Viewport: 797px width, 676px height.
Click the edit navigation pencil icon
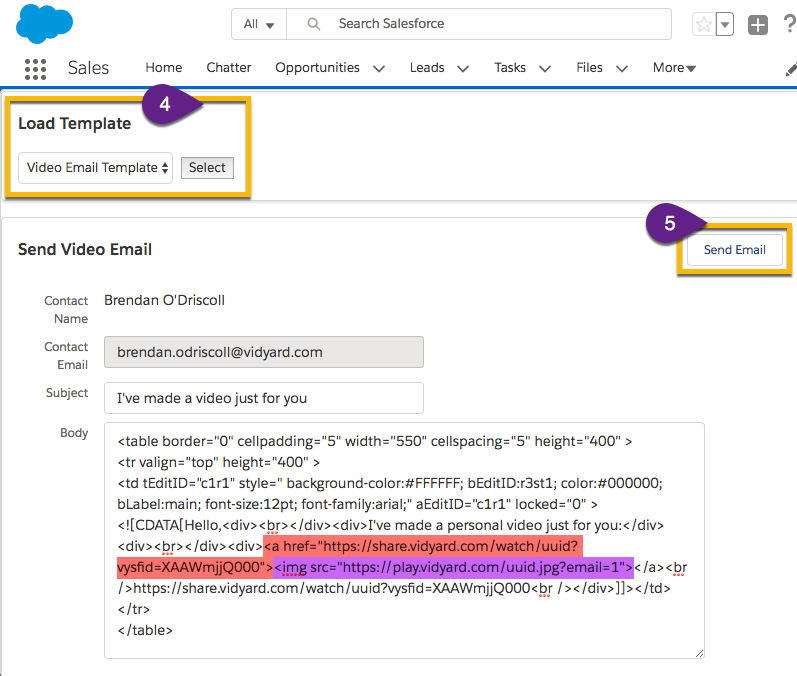[791, 69]
